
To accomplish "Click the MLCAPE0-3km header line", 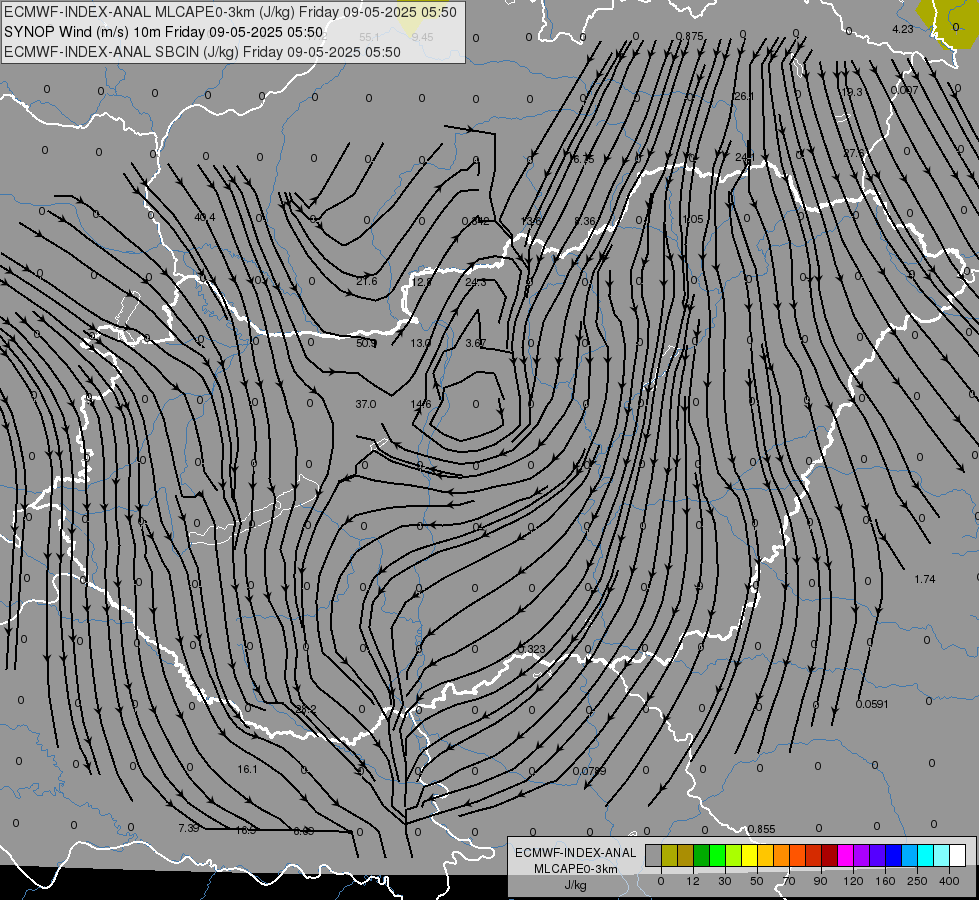I will point(230,12).
